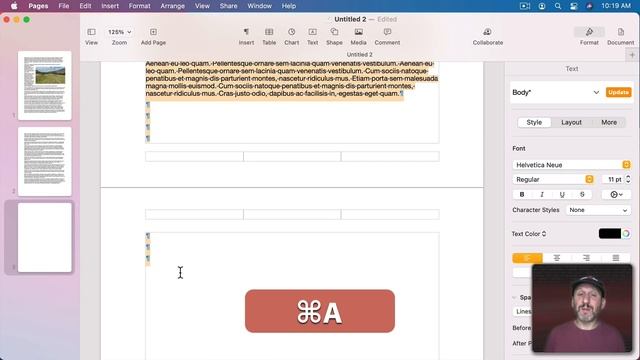This screenshot has width=640, height=360.
Task: Open the Window menu
Action: coord(259,6)
